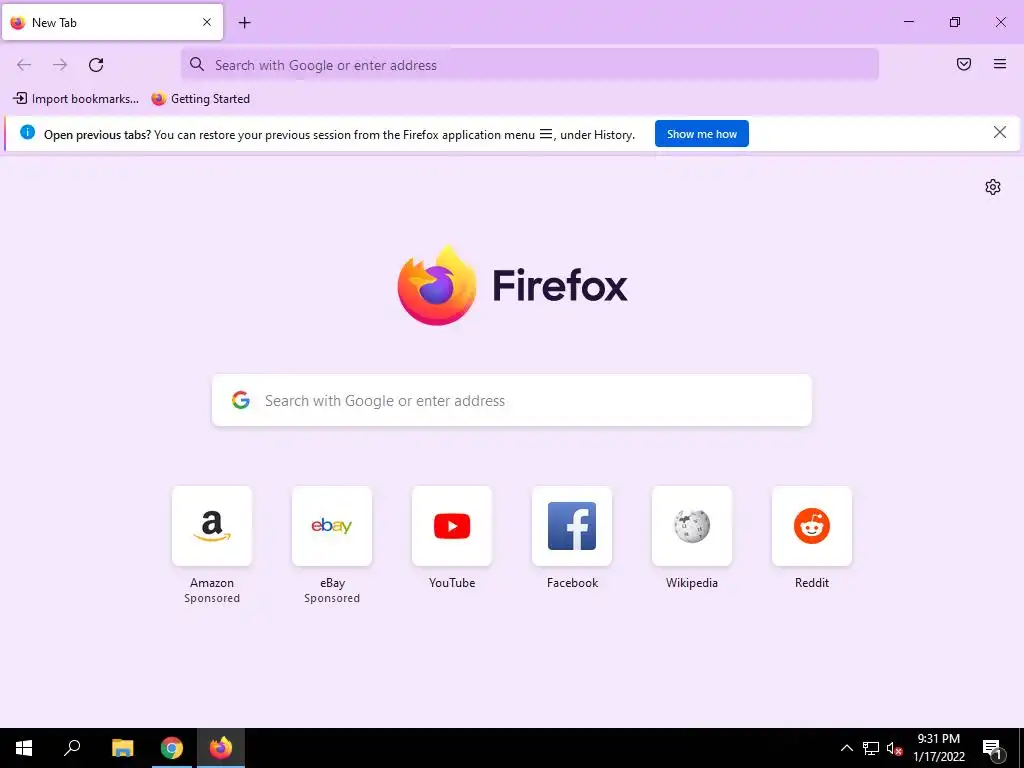Open the clock showing 9:31 PM
This screenshot has height=768, width=1024.
click(938, 748)
